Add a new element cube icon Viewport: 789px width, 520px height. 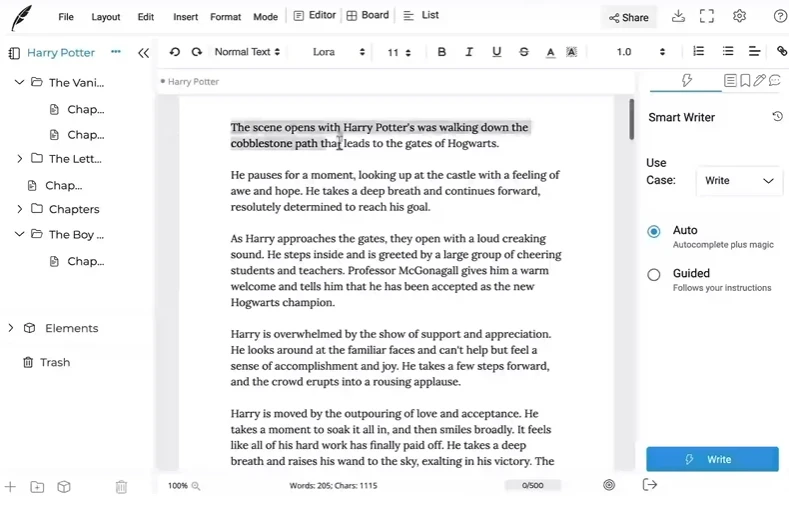tap(64, 487)
